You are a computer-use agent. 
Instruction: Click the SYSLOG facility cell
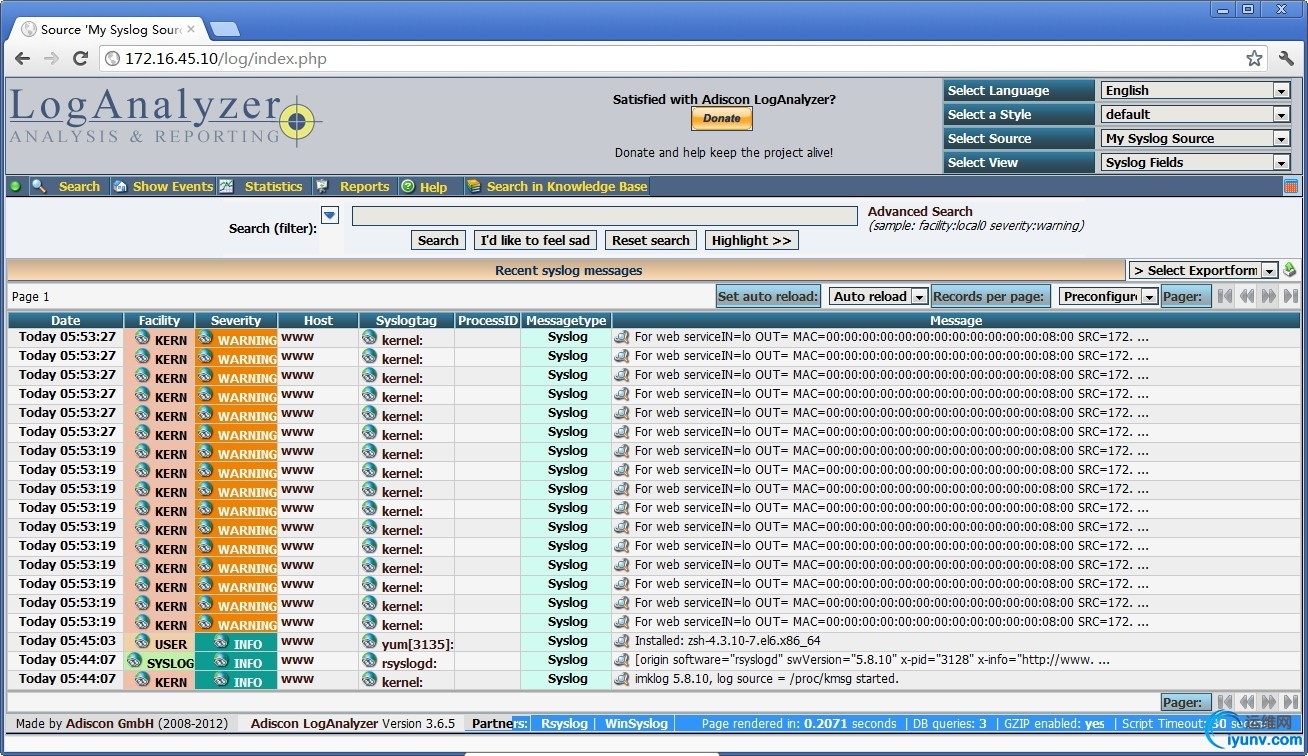(x=160, y=661)
